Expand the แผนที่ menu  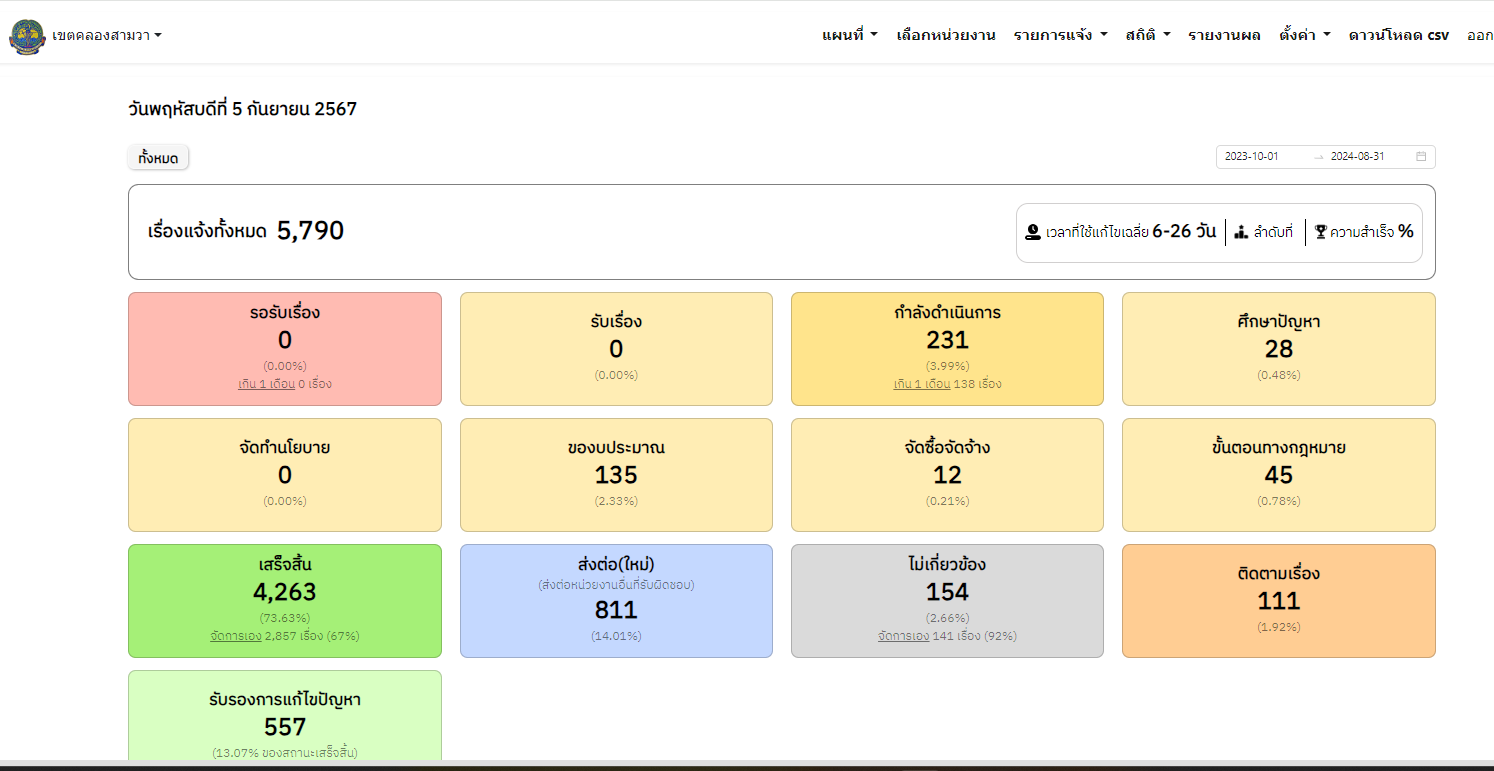pos(849,35)
